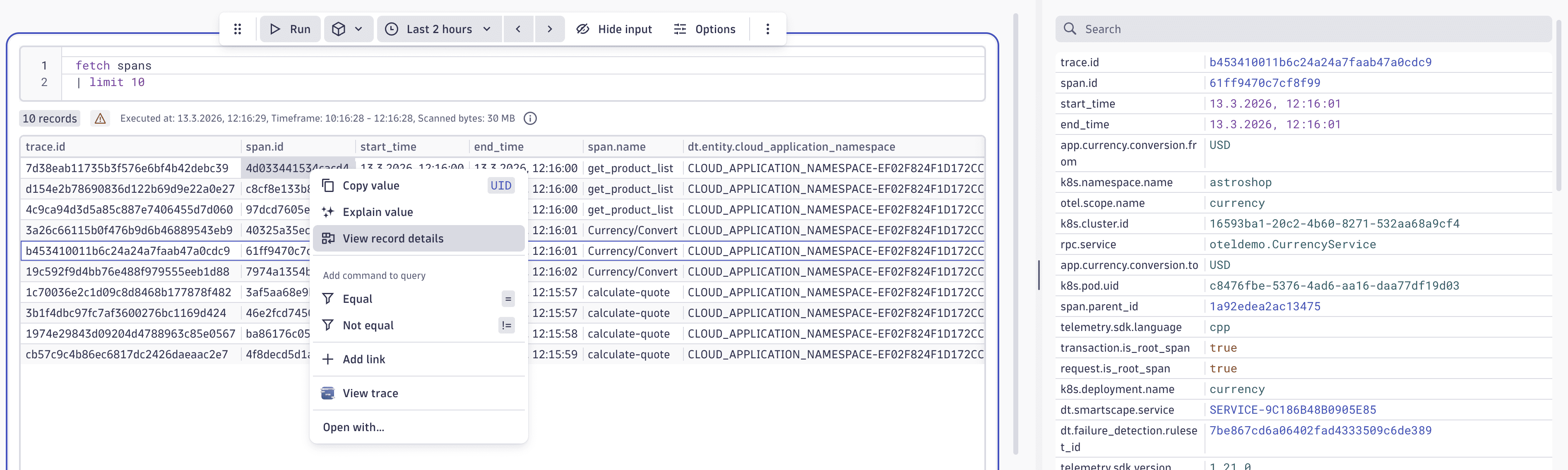Click the forward navigation arrow
This screenshot has width=1568, height=470.
click(549, 29)
